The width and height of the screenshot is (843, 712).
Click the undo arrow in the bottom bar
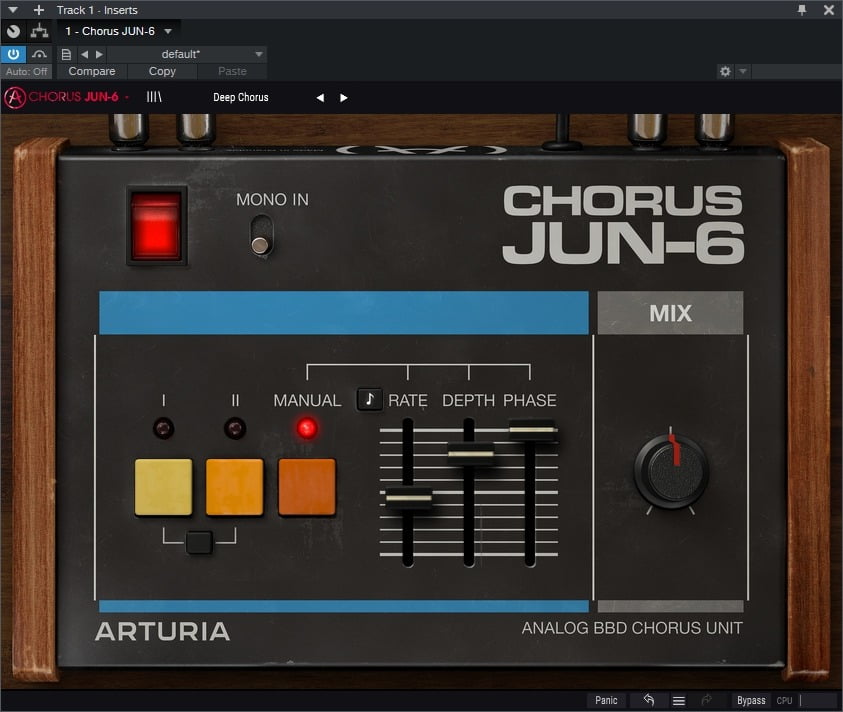click(649, 700)
